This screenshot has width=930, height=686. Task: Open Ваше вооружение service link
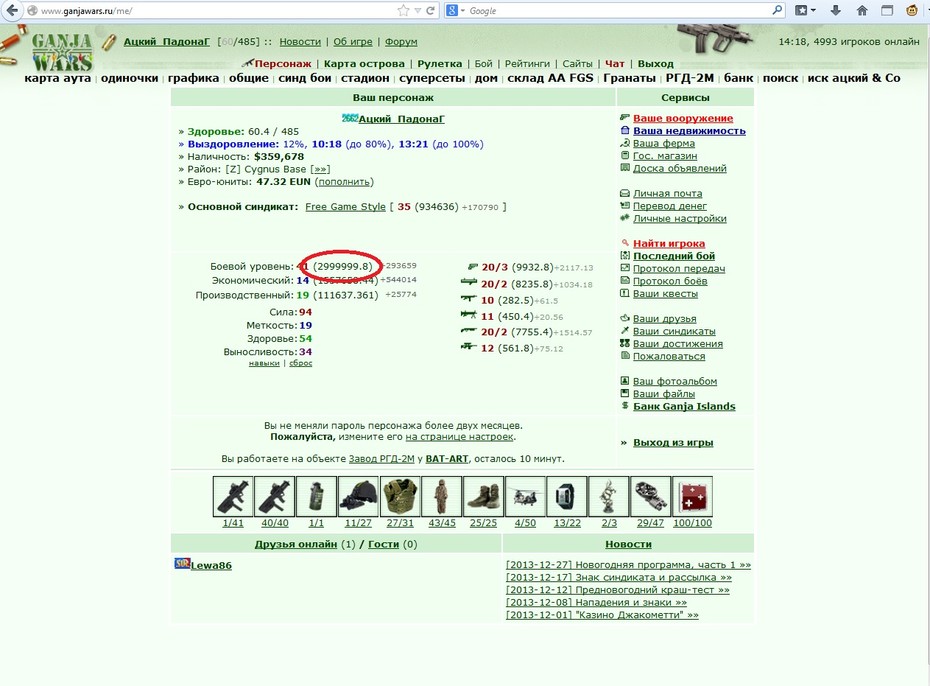point(683,118)
